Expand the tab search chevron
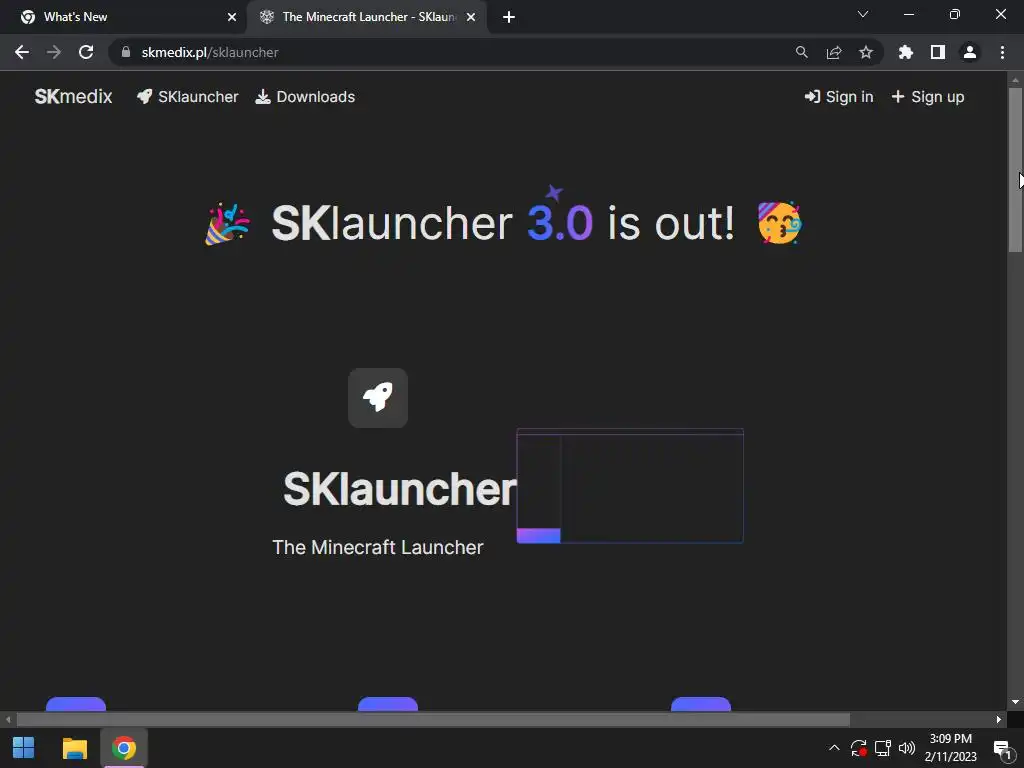This screenshot has width=1024, height=768. pyautogui.click(x=863, y=14)
